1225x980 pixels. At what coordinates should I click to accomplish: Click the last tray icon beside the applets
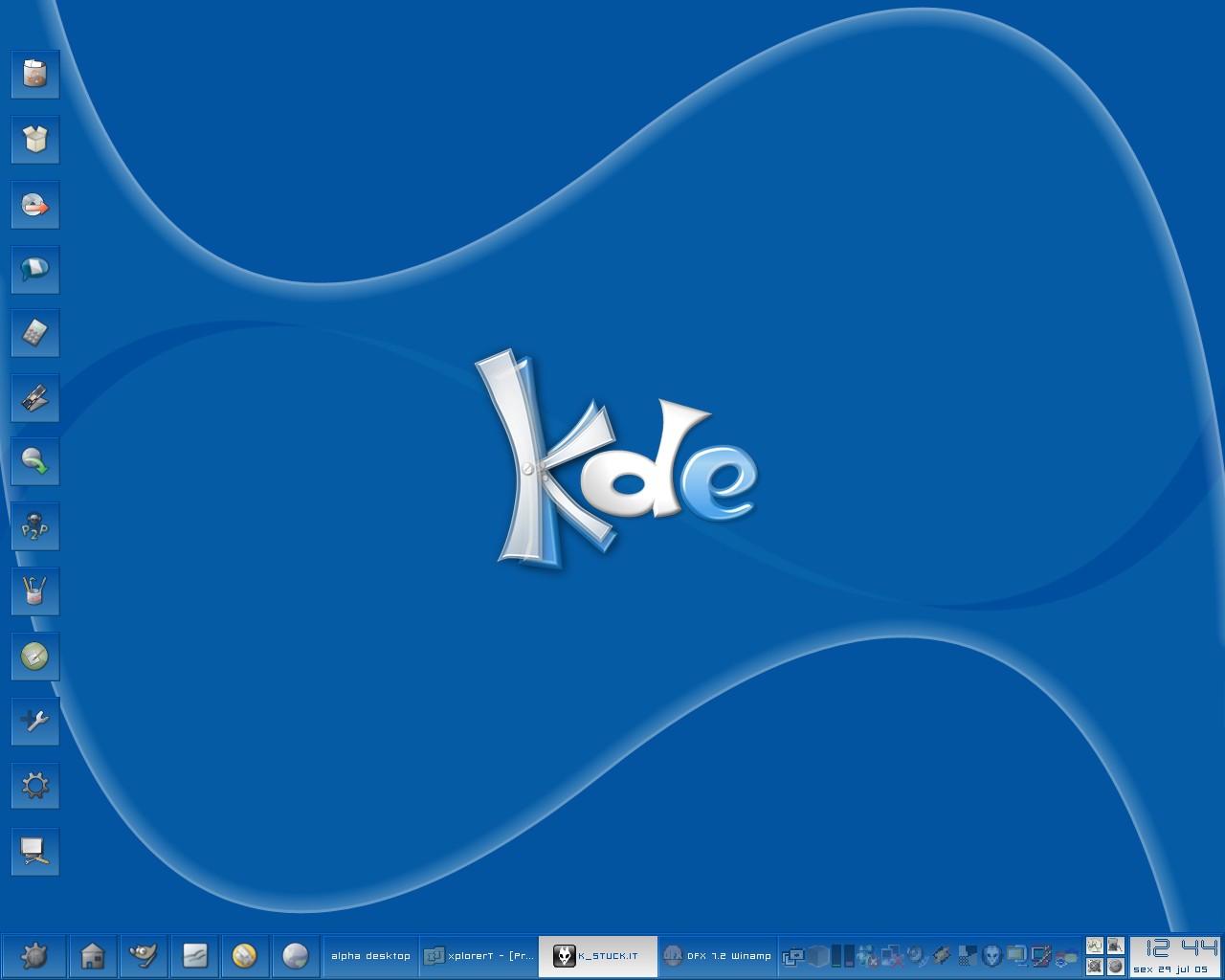1066,957
